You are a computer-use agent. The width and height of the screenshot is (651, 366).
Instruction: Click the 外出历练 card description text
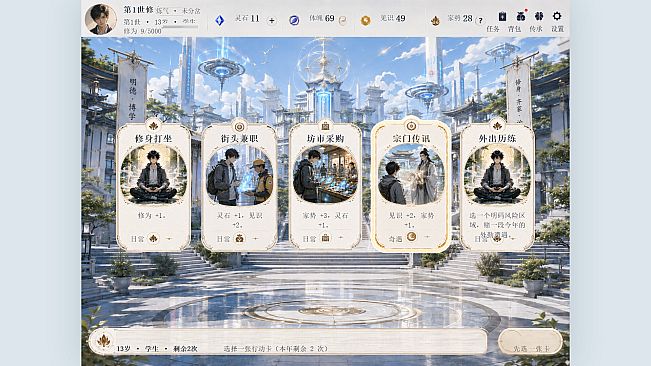pos(497,225)
